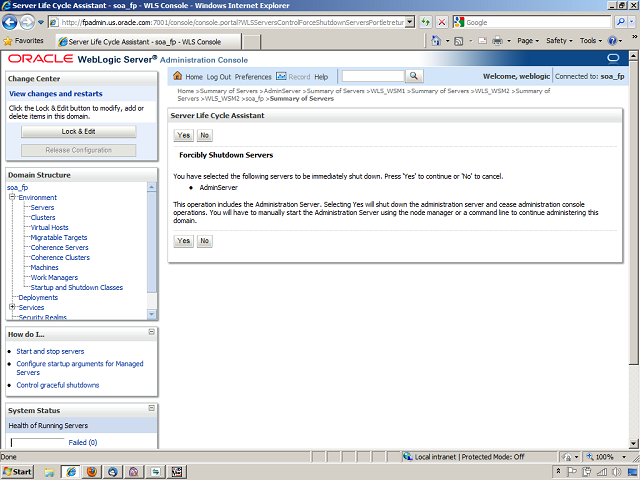Collapse the How do I panel
Image resolution: width=640 pixels, height=480 pixels.
[x=152, y=332]
